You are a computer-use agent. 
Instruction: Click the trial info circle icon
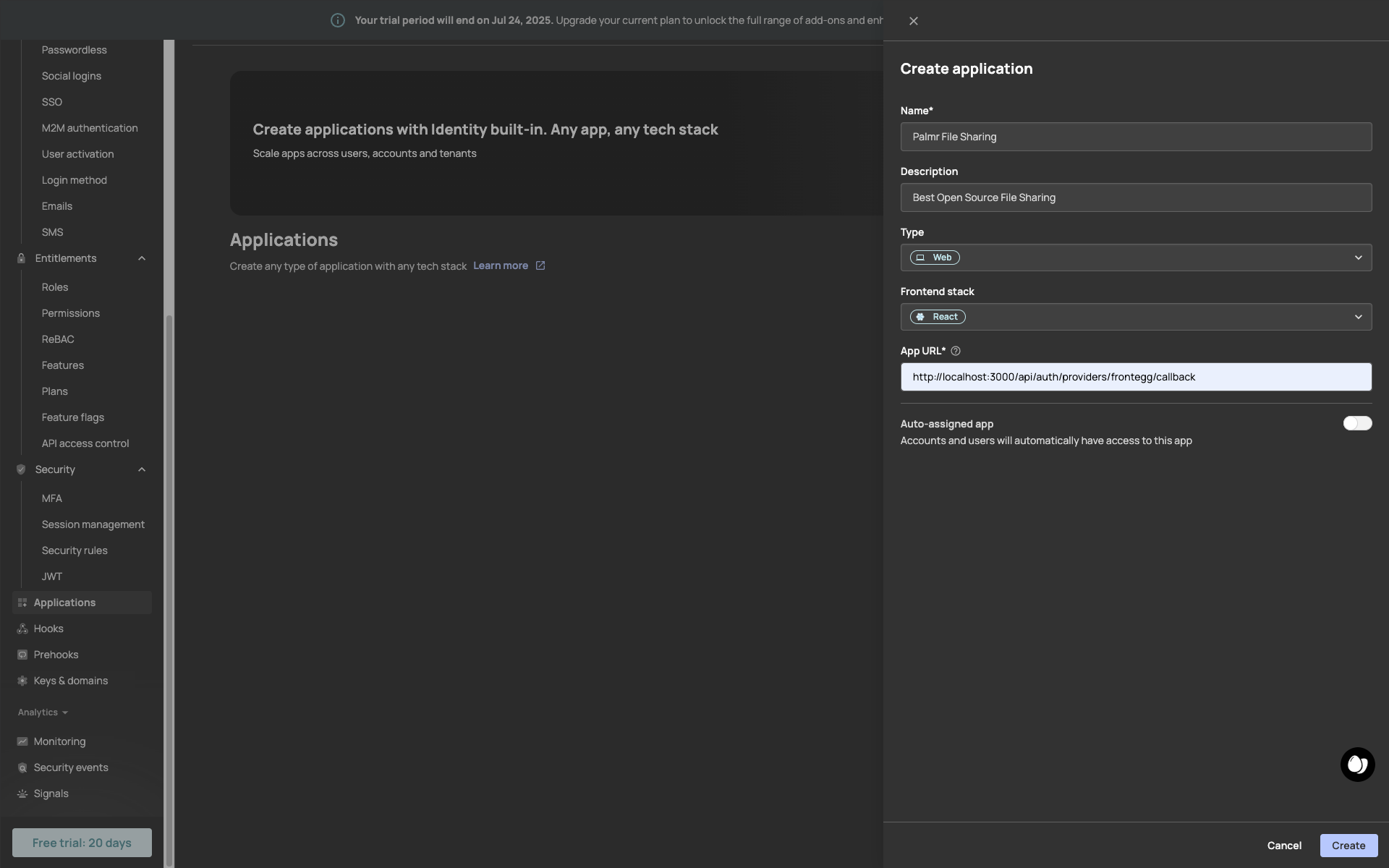[337, 20]
